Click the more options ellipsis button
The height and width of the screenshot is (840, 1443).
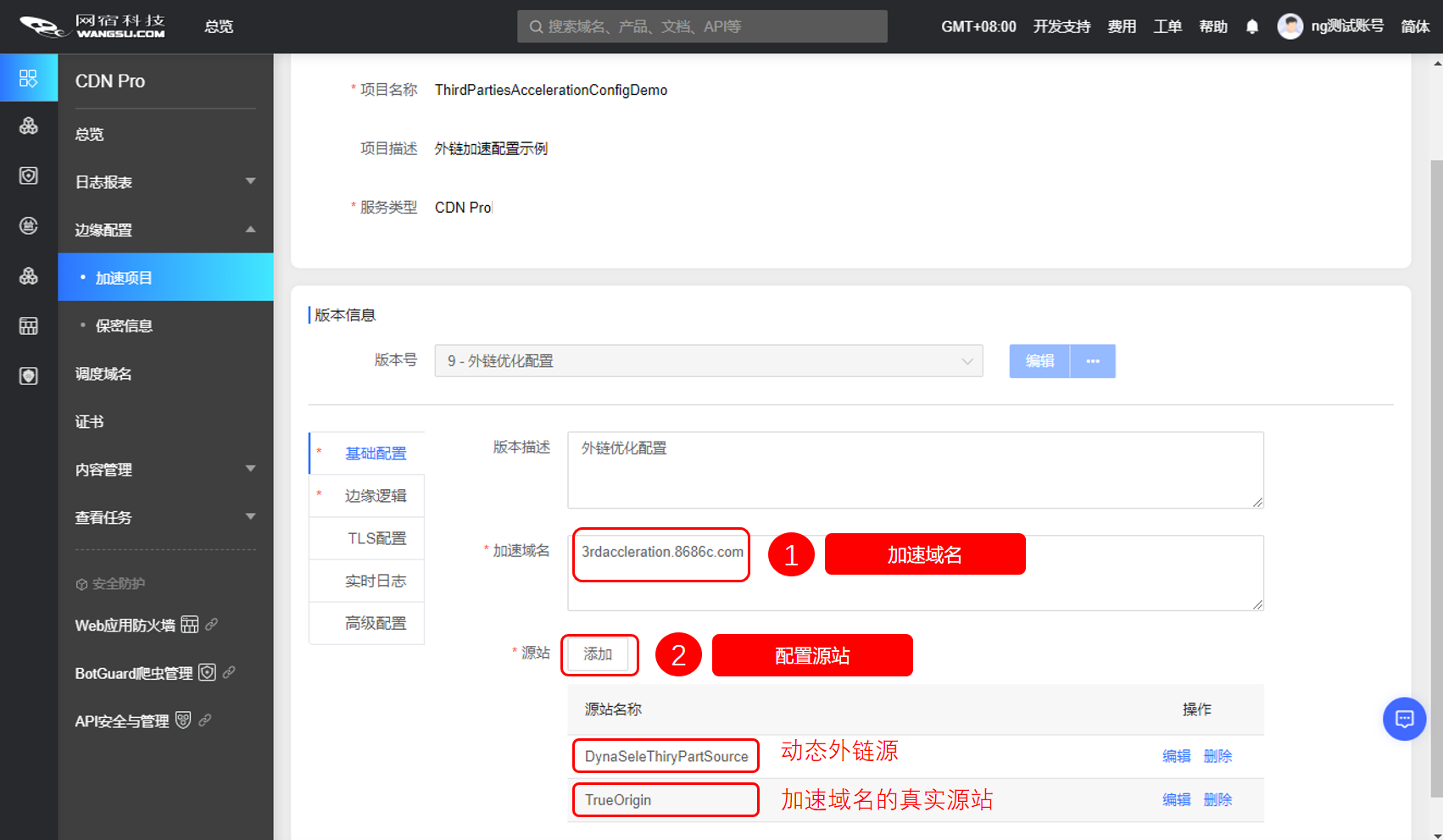(1093, 361)
